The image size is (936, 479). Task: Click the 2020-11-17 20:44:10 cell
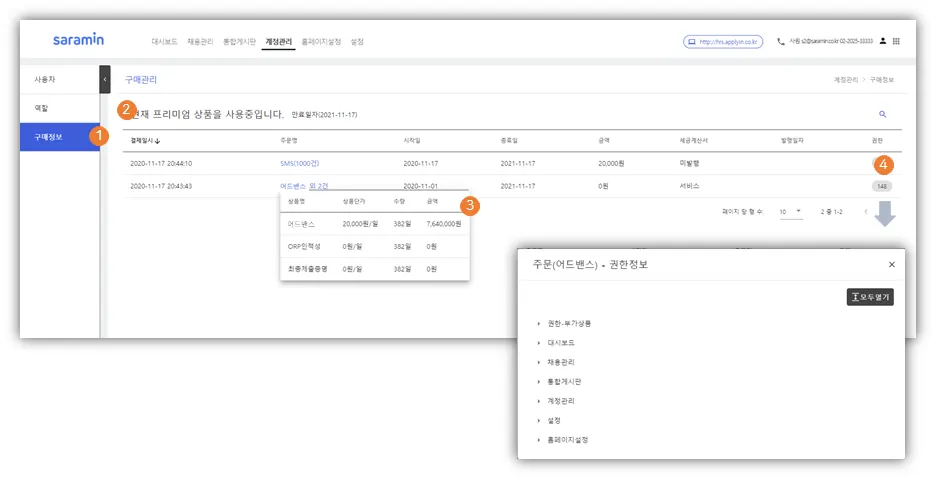tap(161, 163)
